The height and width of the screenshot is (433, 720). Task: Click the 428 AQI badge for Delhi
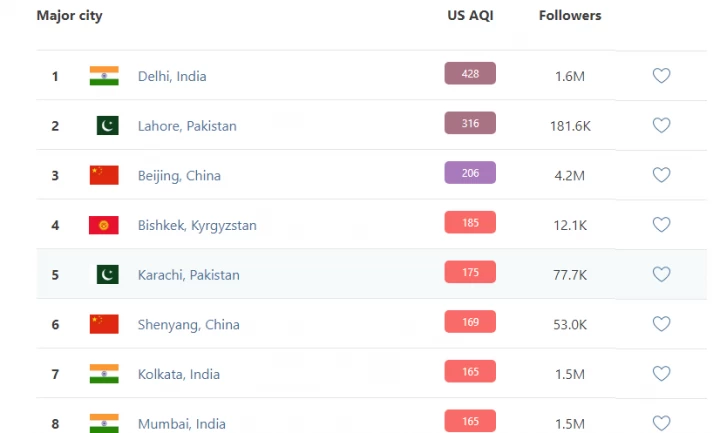pos(470,73)
